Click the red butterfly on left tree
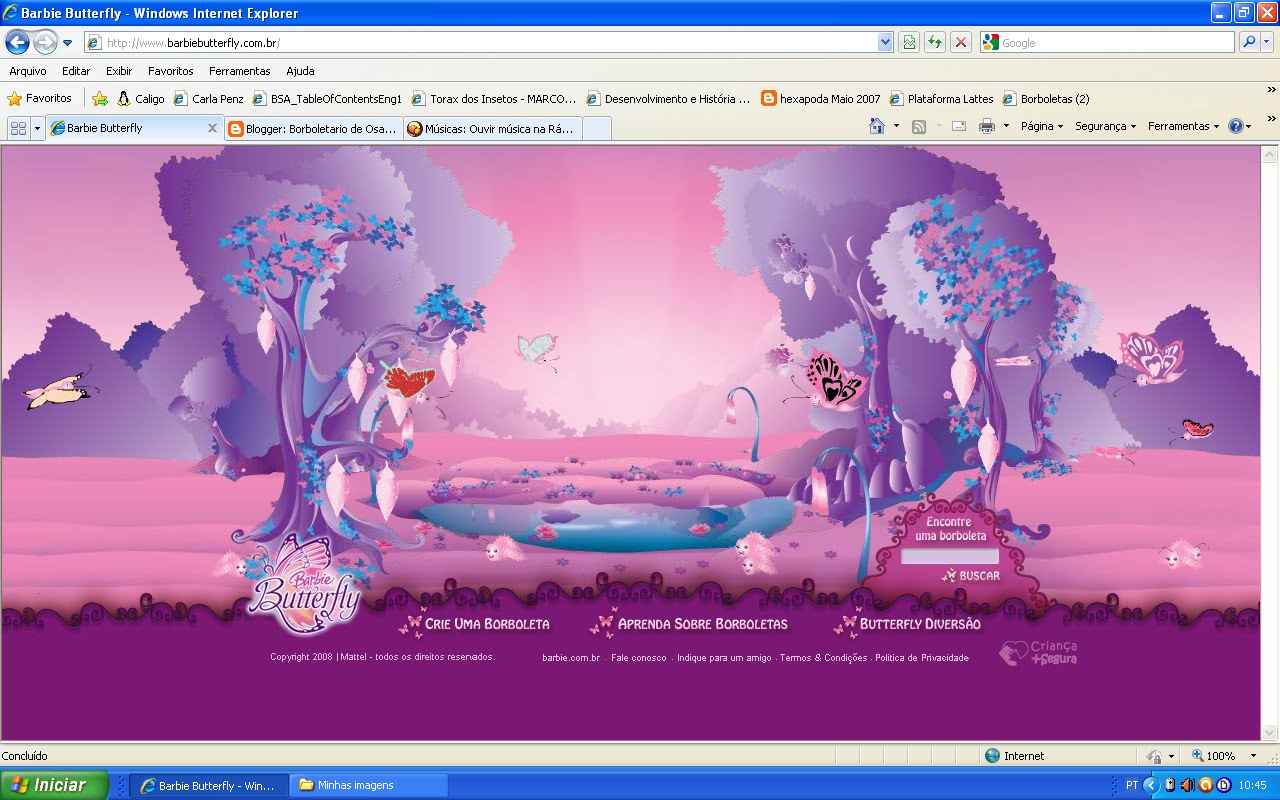Image resolution: width=1280 pixels, height=800 pixels. (408, 380)
